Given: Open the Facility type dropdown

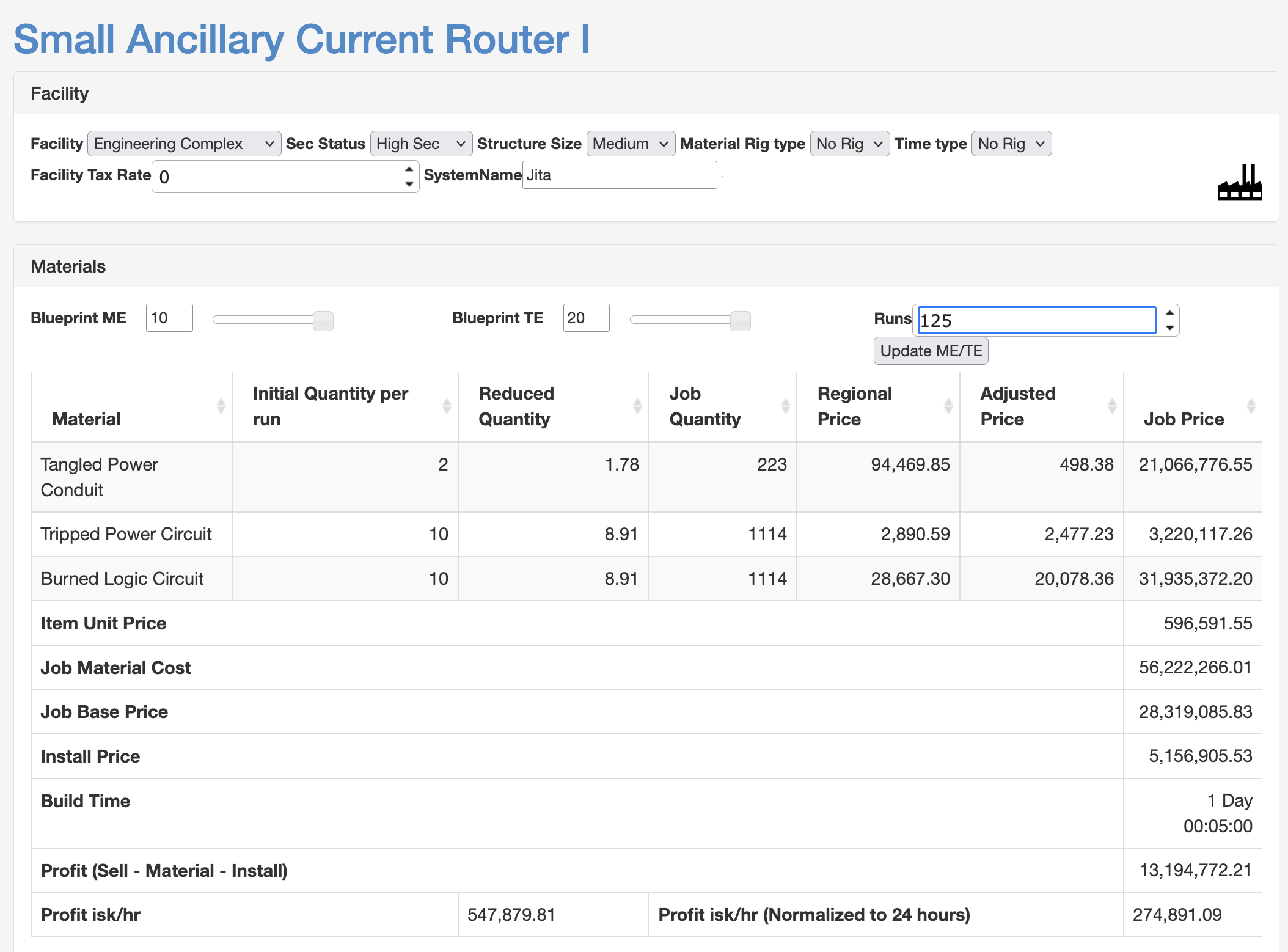Looking at the screenshot, I should click(184, 144).
